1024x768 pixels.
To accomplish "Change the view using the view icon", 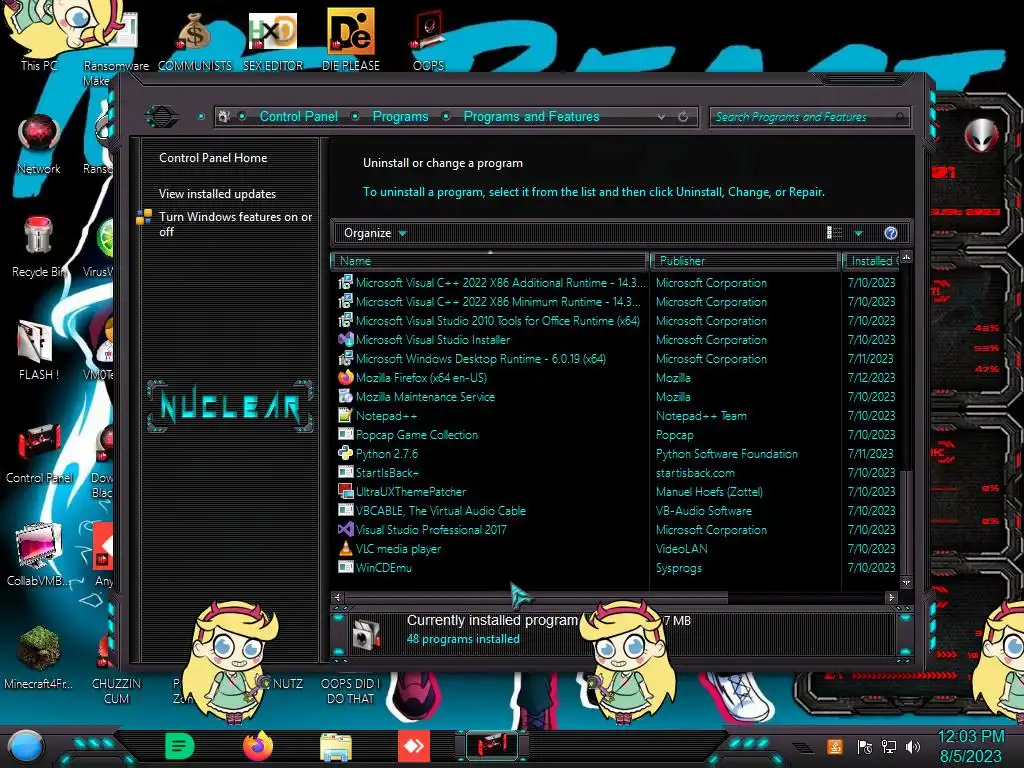I will click(x=834, y=233).
